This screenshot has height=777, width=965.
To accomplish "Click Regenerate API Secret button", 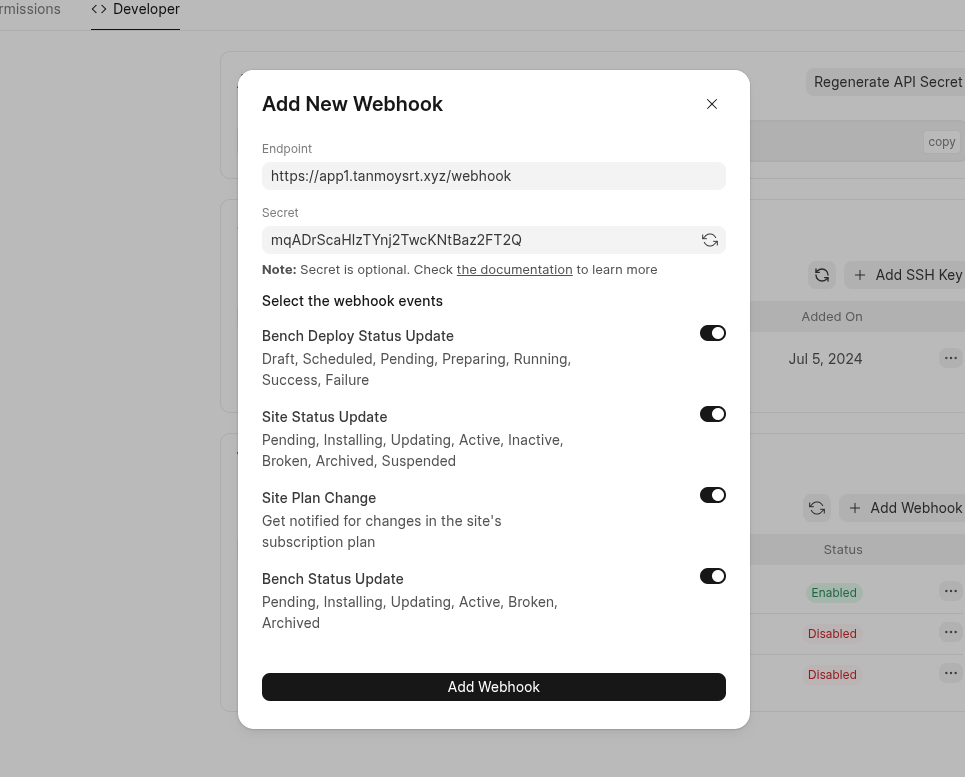I will coord(886,82).
